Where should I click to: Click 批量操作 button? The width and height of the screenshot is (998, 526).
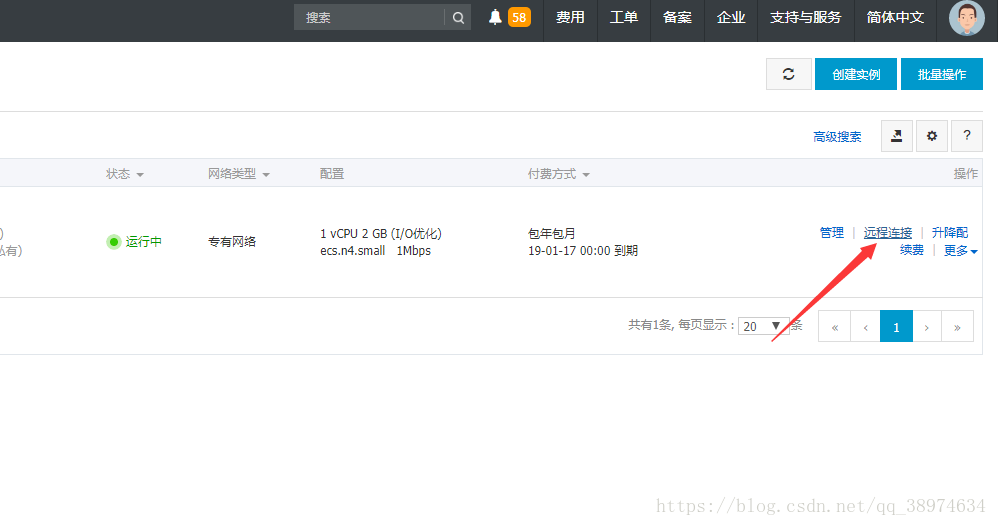click(x=942, y=74)
